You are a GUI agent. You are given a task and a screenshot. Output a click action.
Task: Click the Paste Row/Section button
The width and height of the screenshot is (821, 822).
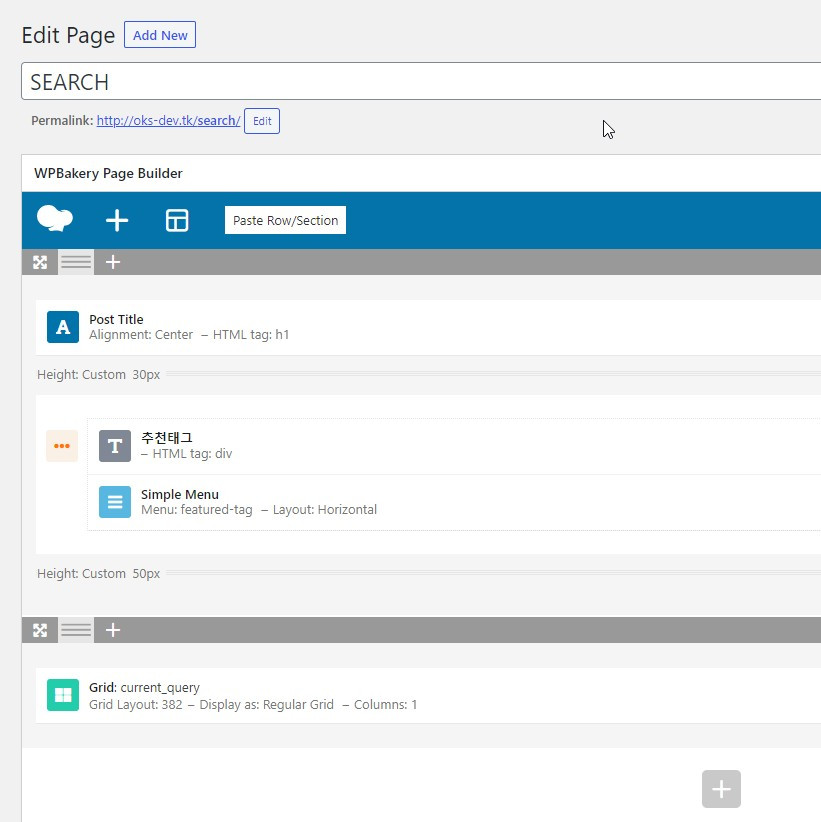click(x=285, y=220)
